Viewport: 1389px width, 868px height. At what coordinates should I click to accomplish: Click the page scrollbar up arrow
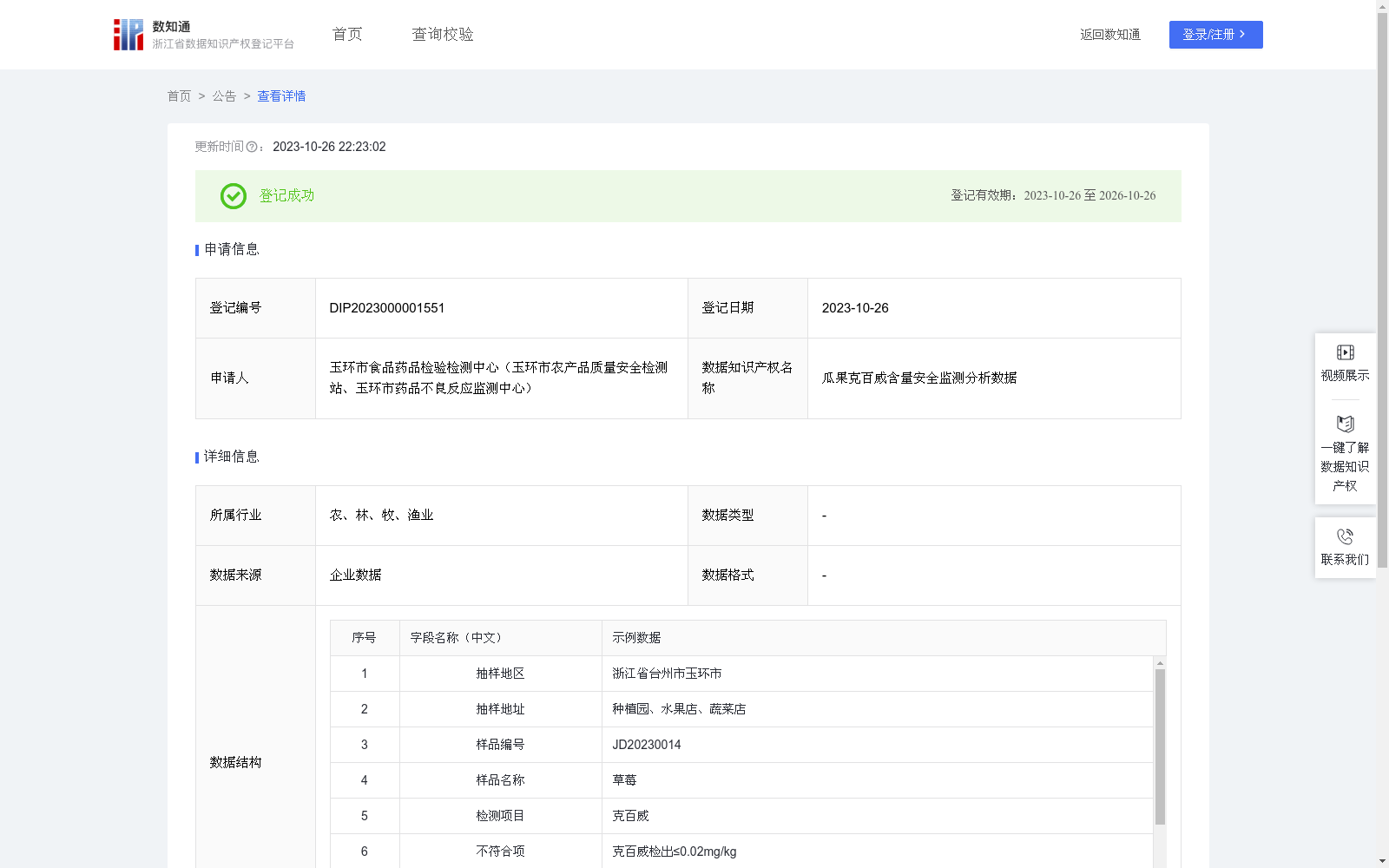pyautogui.click(x=1382, y=6)
